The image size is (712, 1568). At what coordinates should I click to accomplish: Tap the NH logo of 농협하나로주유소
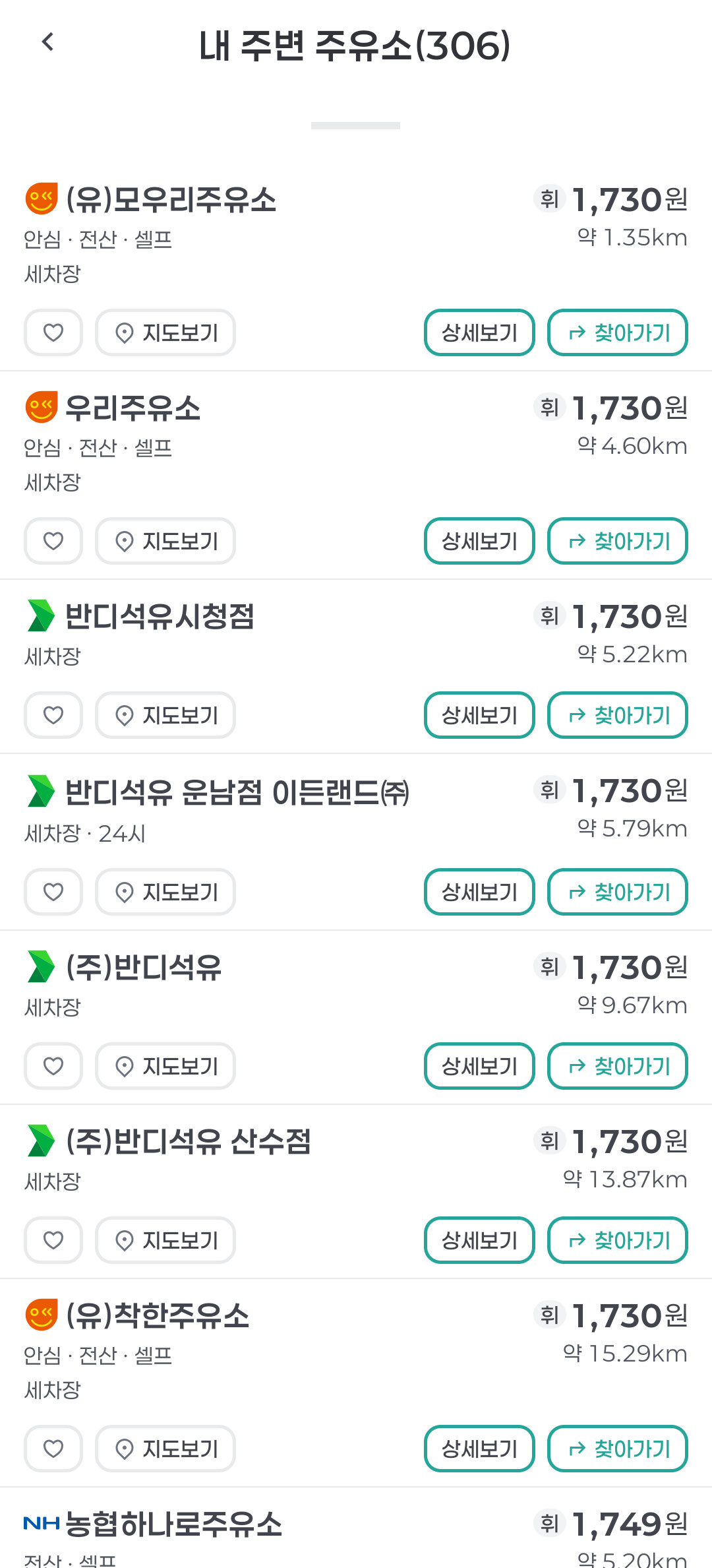tap(41, 1523)
